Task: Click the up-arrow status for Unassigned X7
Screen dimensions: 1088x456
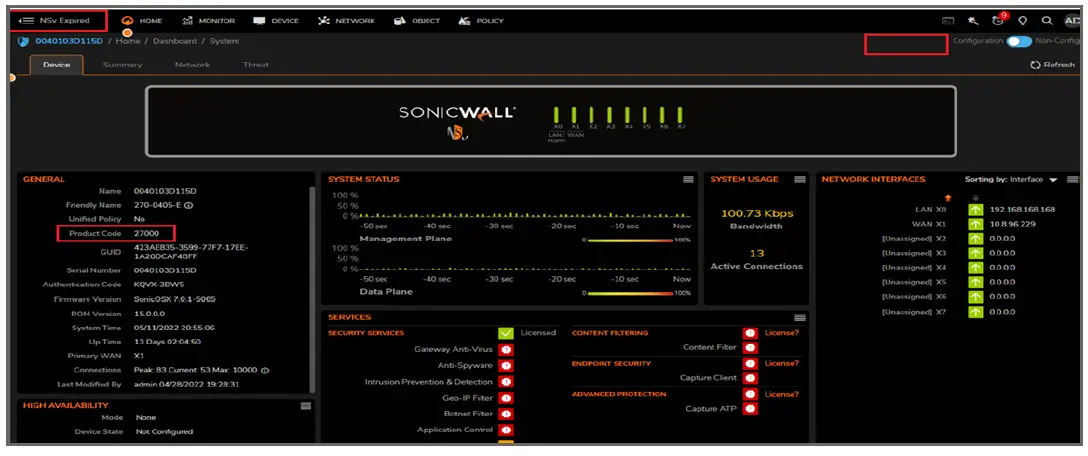Action: 976,312
